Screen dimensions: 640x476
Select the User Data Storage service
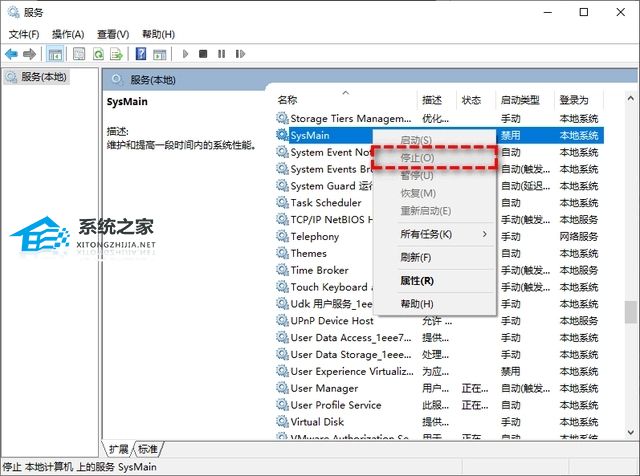pos(439,354)
